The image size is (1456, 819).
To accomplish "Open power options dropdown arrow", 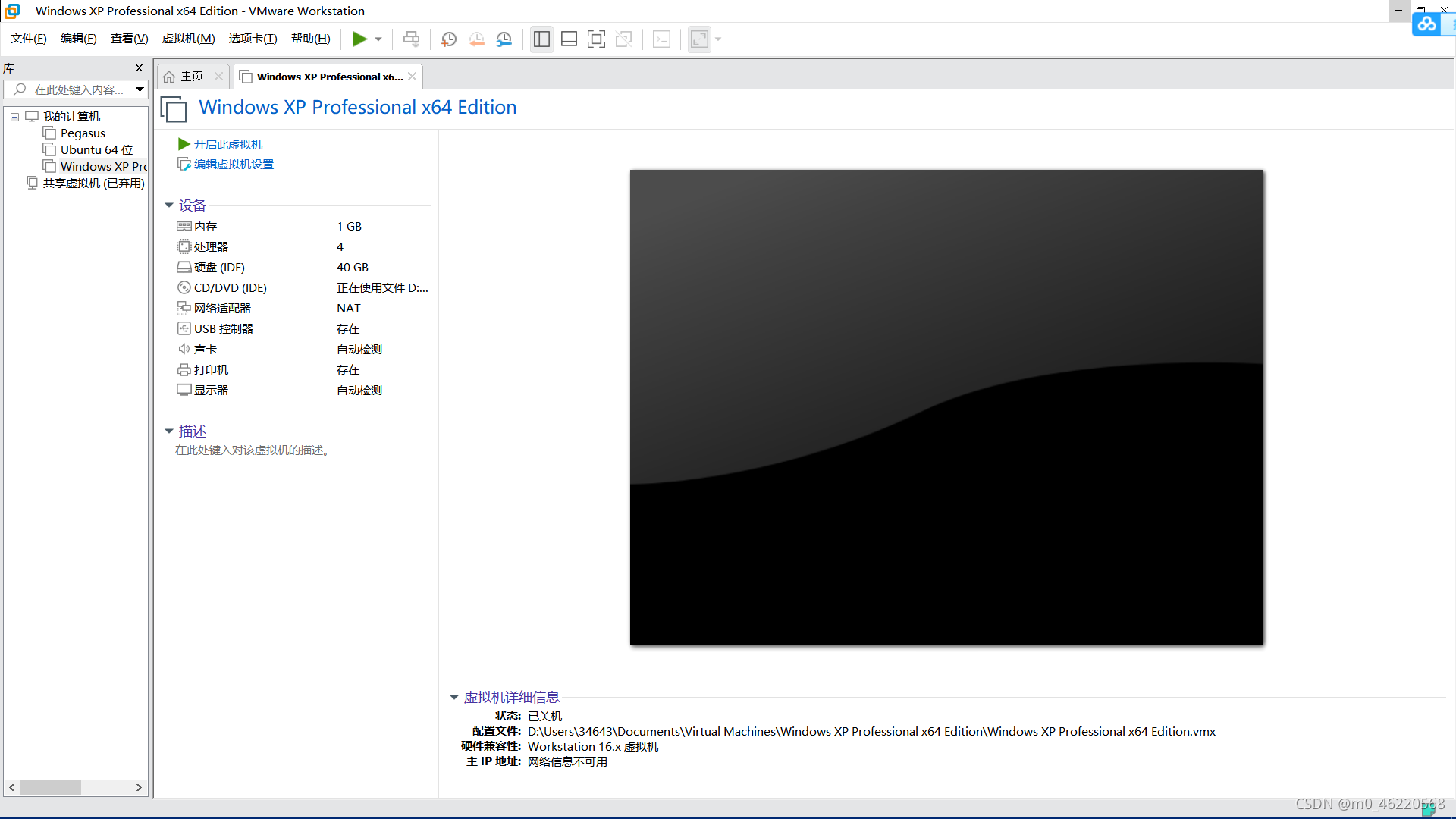I will click(378, 39).
